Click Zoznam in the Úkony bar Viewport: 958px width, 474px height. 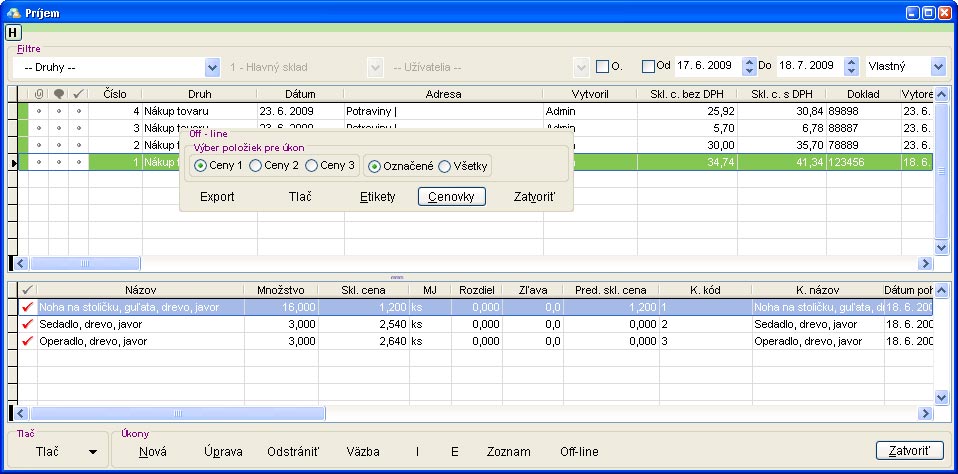coord(508,452)
